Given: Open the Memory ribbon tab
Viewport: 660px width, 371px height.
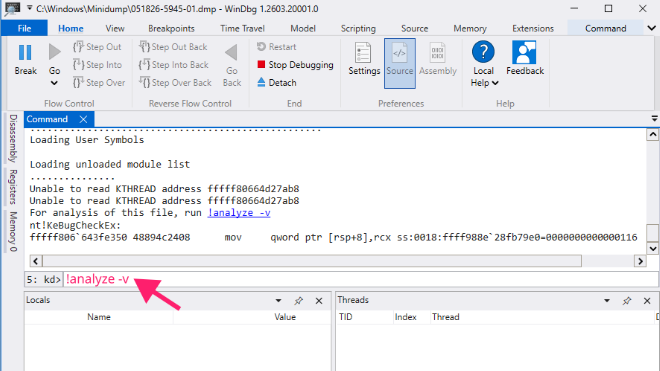Looking at the screenshot, I should (x=470, y=28).
